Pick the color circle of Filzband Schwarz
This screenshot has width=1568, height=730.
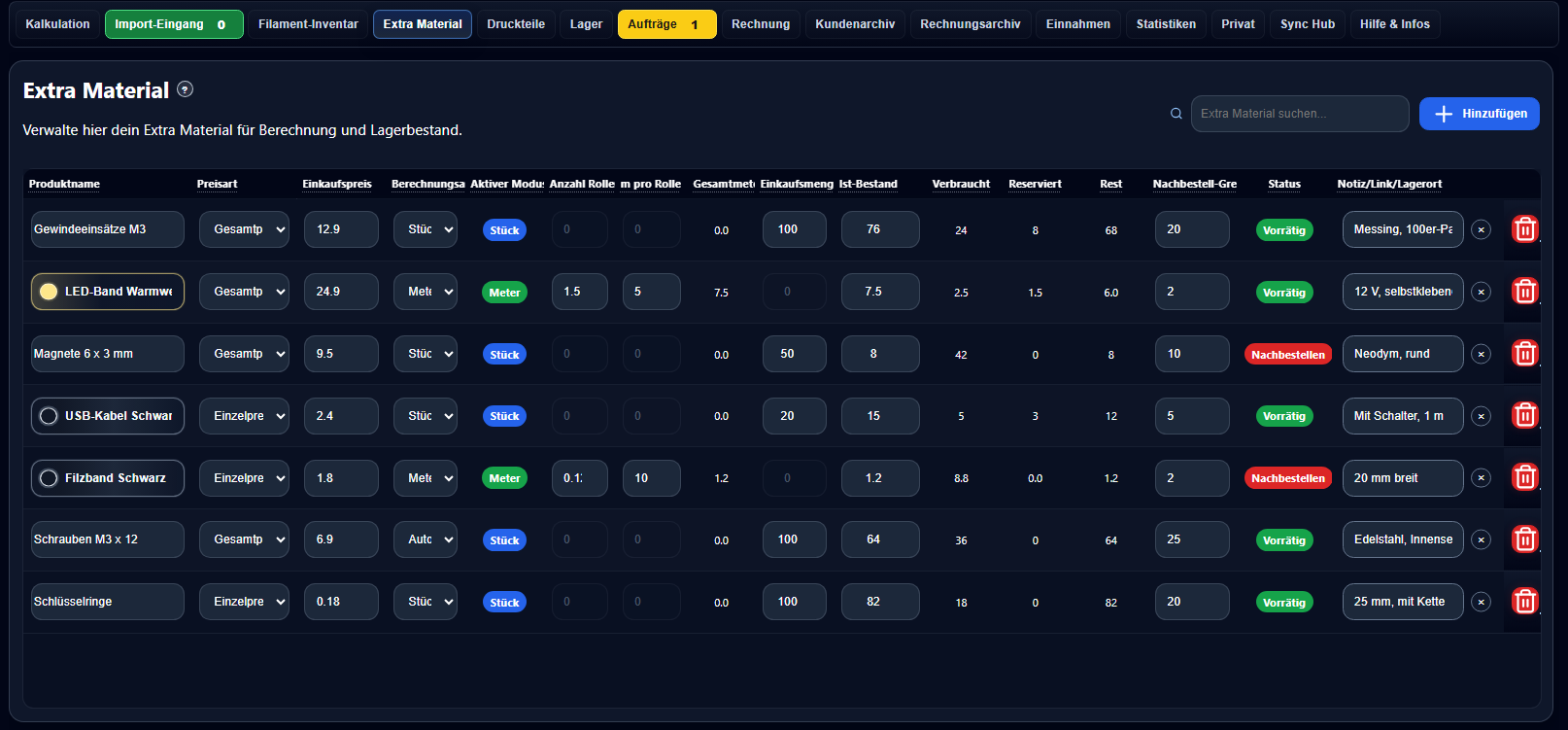49,478
